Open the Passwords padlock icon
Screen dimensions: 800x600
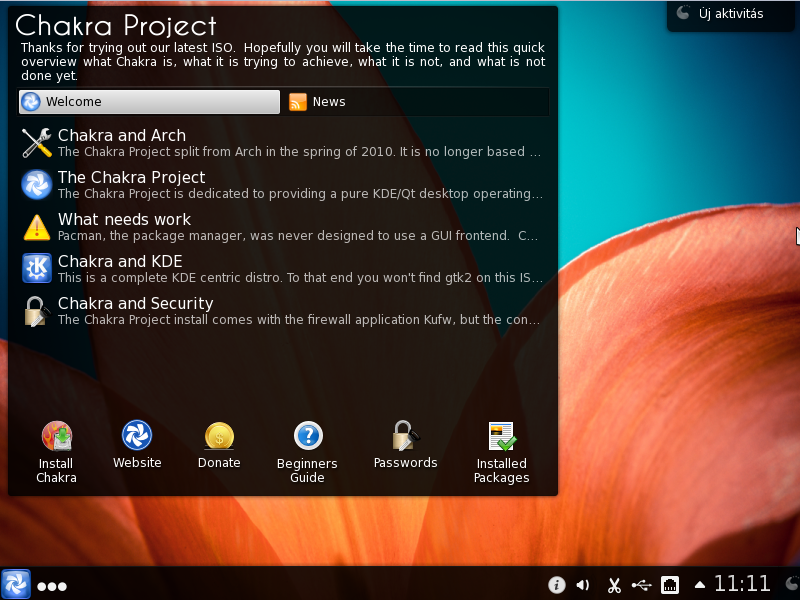coord(406,435)
